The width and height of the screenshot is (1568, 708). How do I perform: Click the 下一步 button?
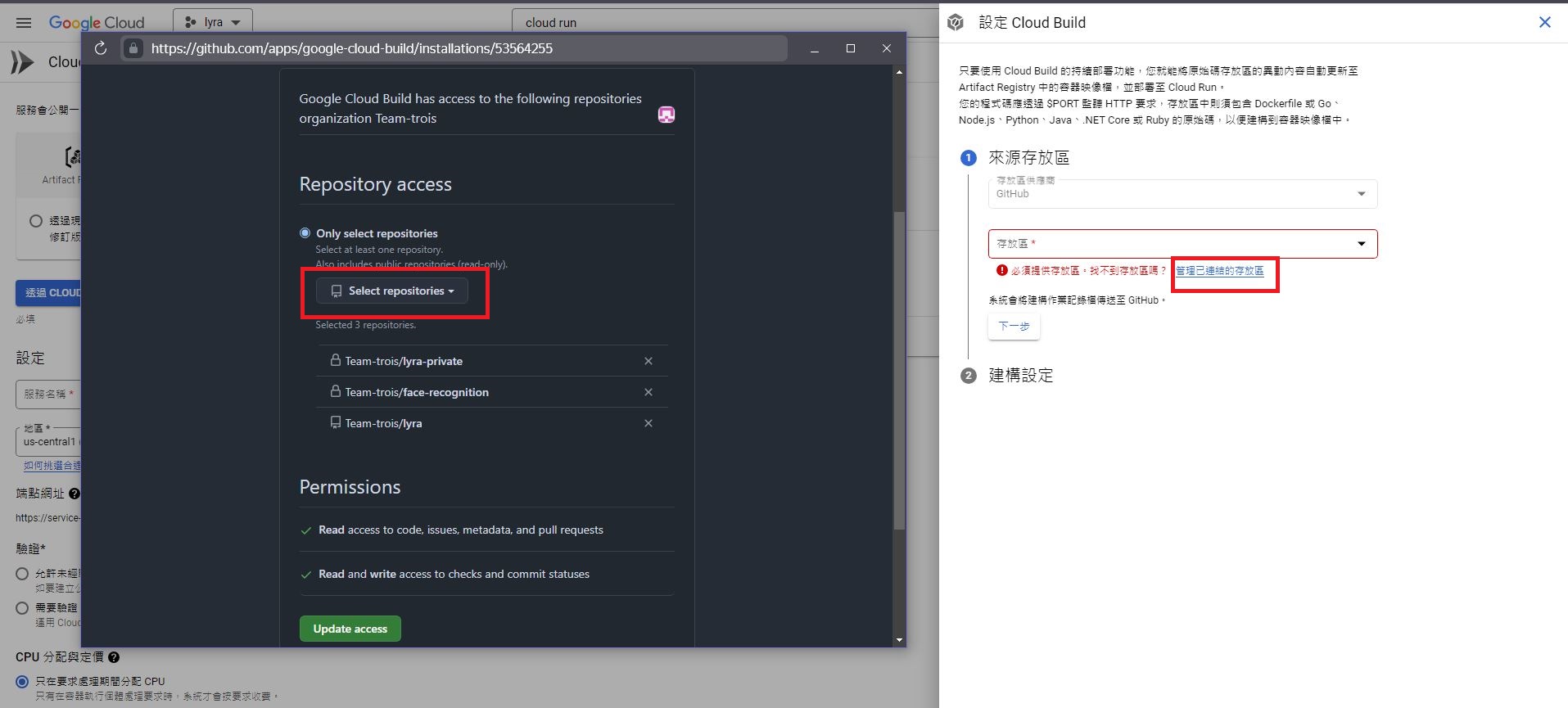(1014, 326)
